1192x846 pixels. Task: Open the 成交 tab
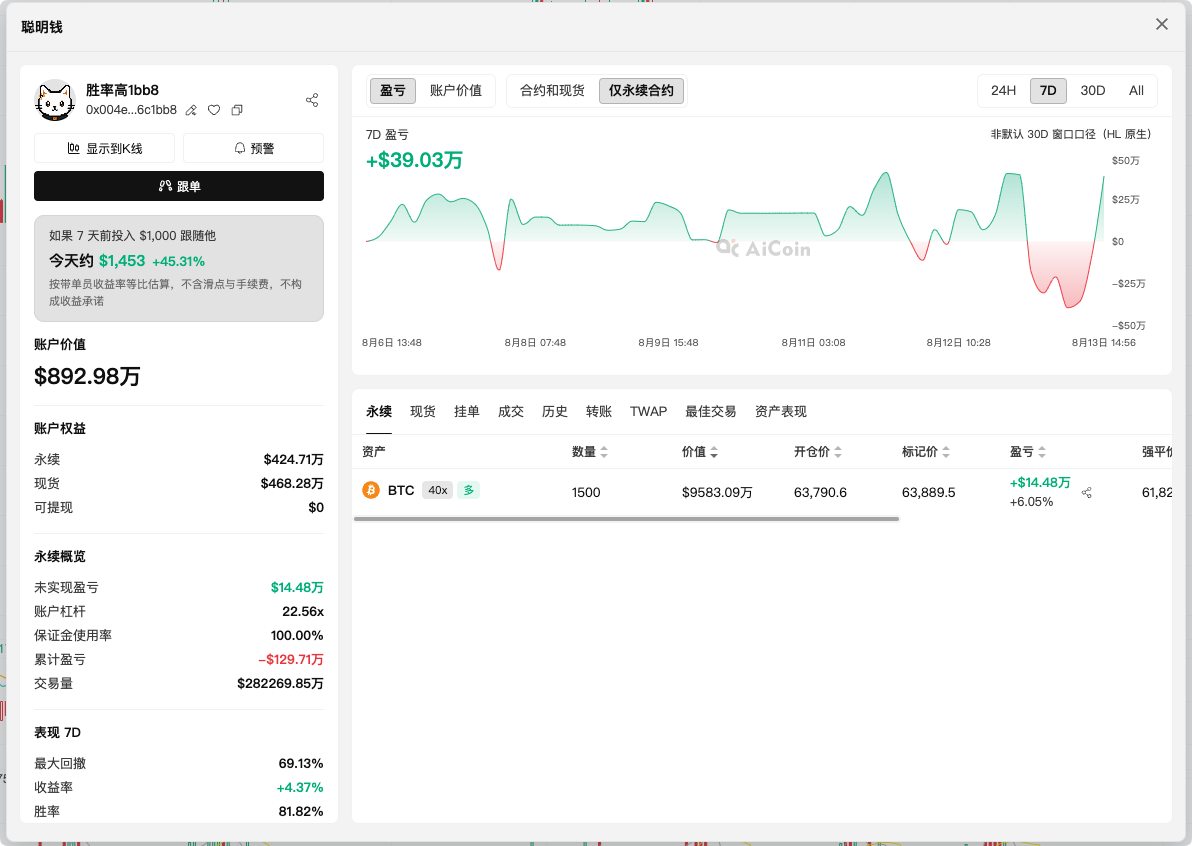[x=511, y=411]
